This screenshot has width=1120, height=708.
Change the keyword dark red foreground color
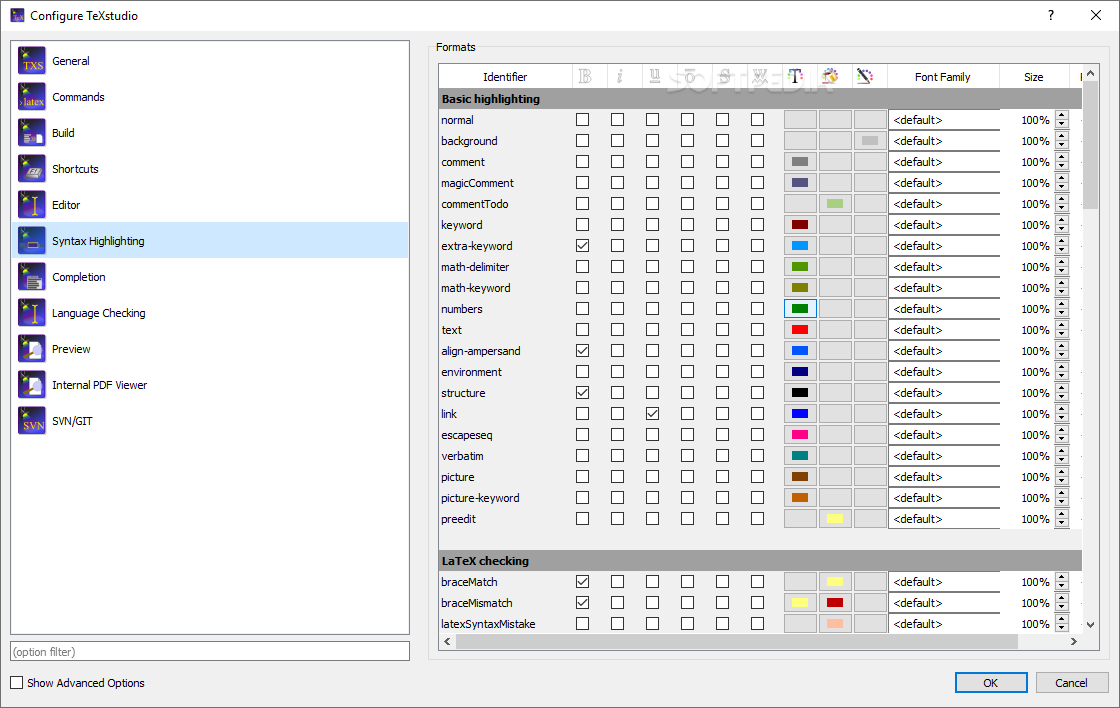tap(800, 225)
